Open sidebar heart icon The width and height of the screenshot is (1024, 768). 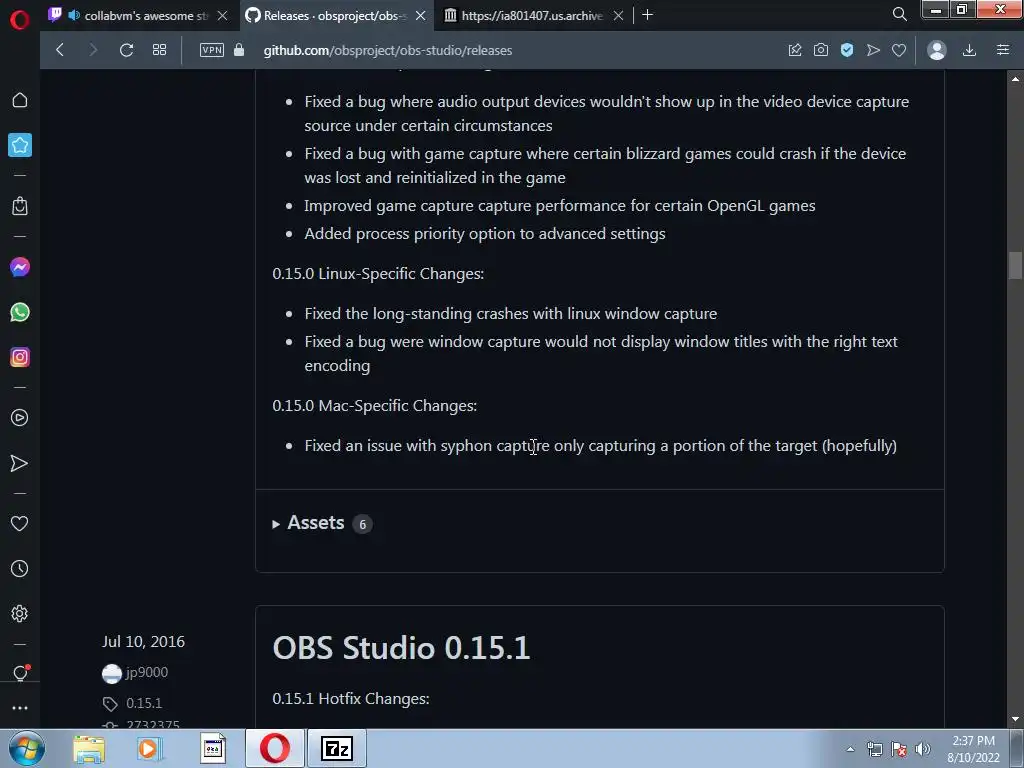pos(20,523)
